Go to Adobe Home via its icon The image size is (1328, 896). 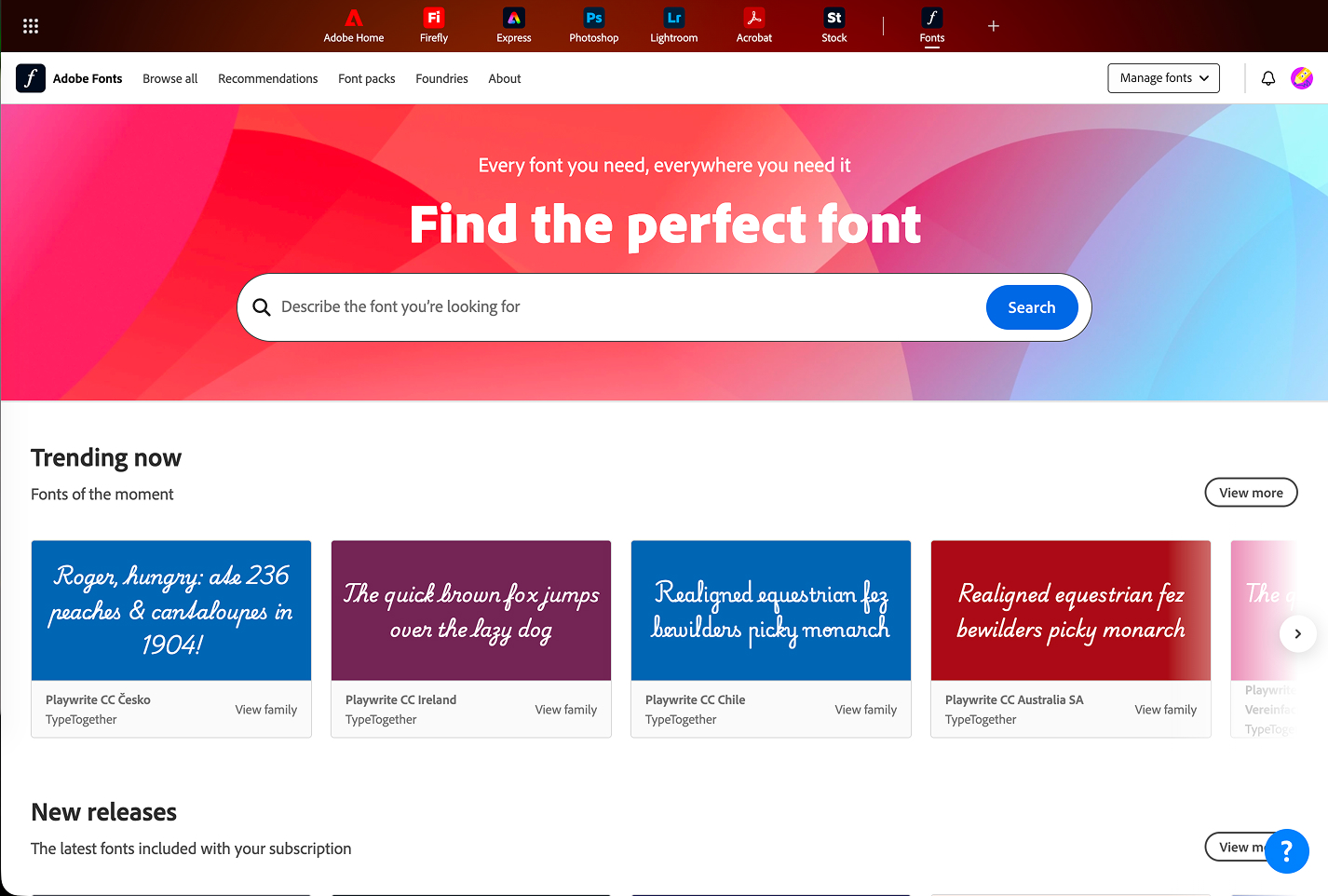coord(353,16)
